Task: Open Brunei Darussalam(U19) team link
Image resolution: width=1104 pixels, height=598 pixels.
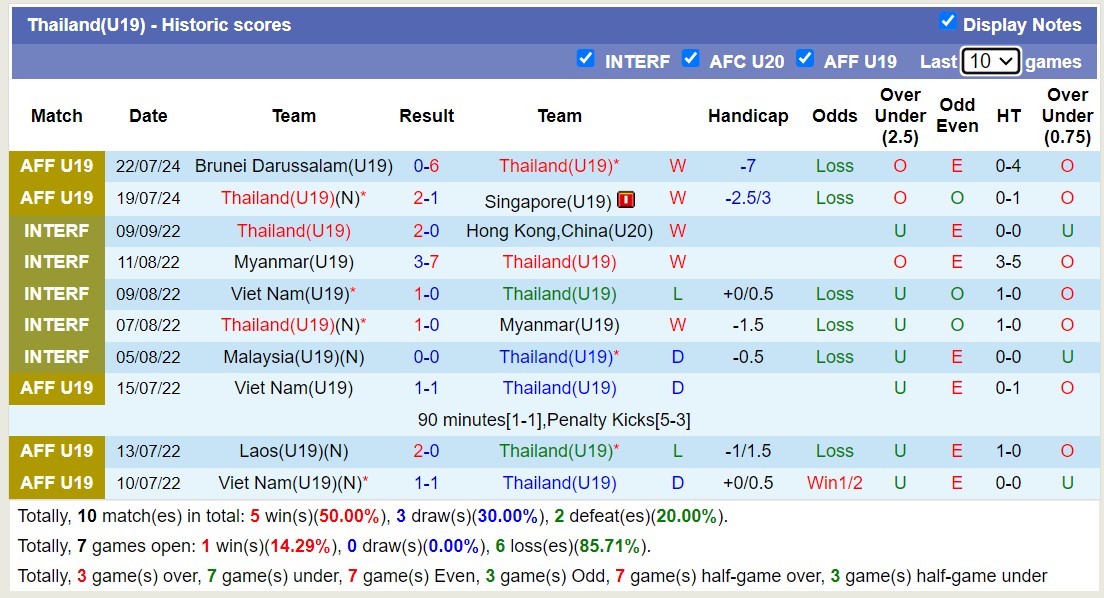Action: [294, 166]
